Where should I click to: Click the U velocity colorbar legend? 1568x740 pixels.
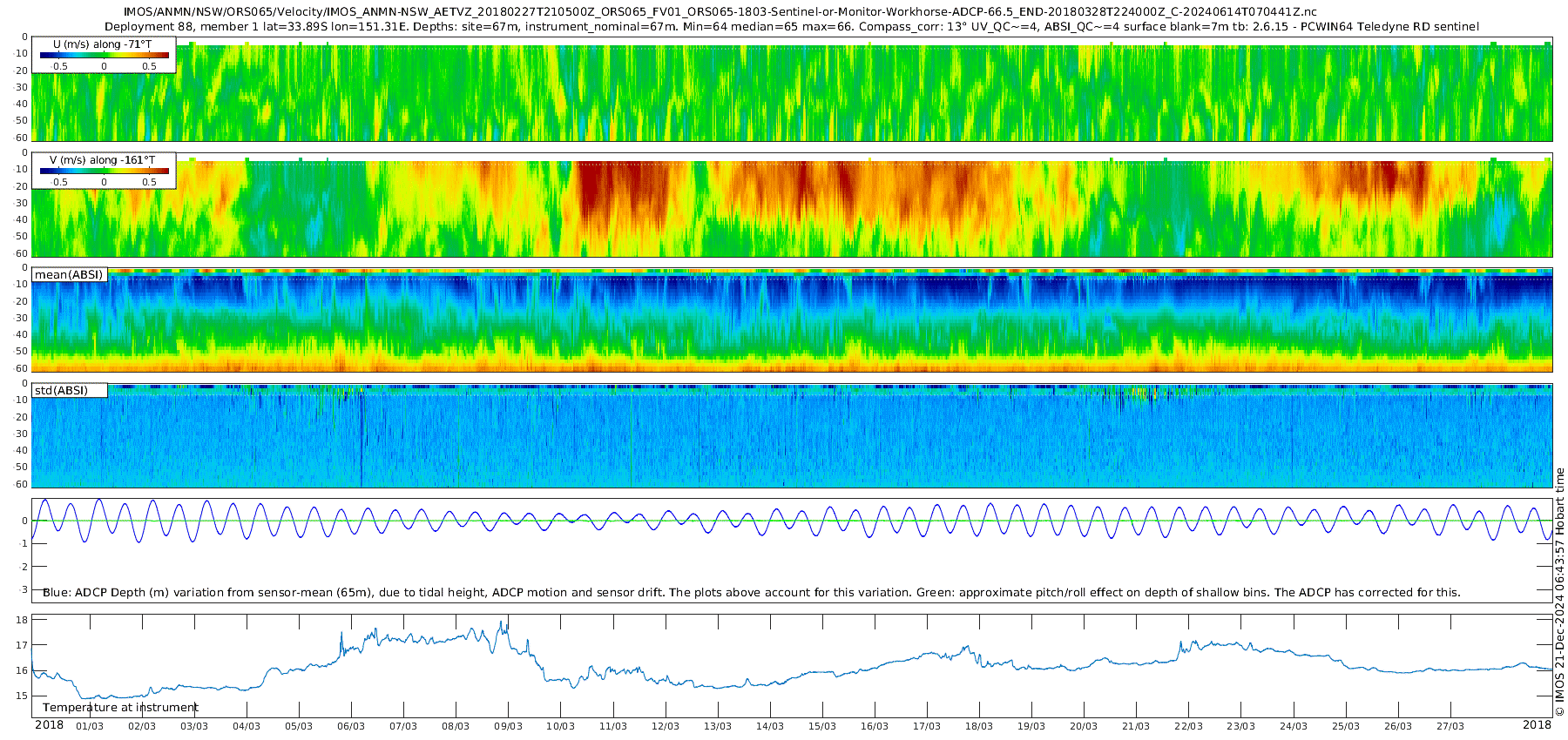[104, 55]
